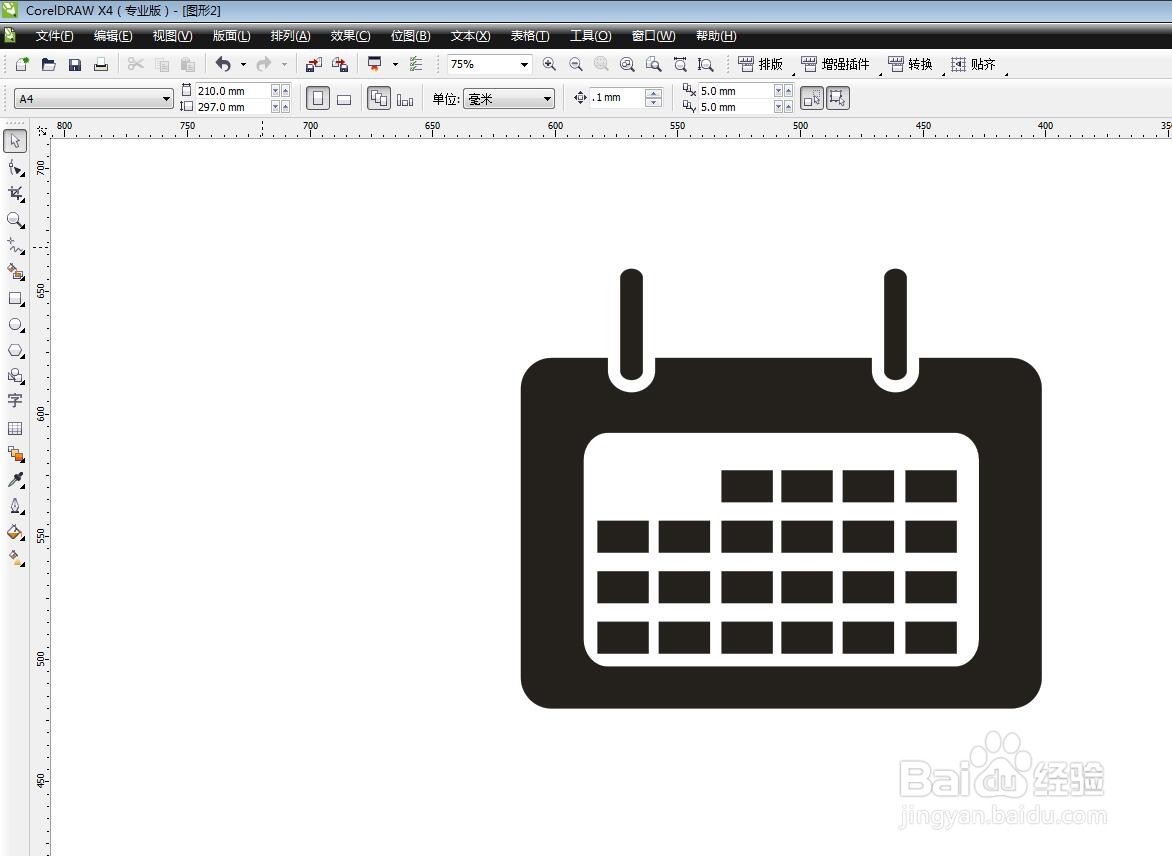Increase page width spinner value
Screen dimensions: 1172x856
286,90
